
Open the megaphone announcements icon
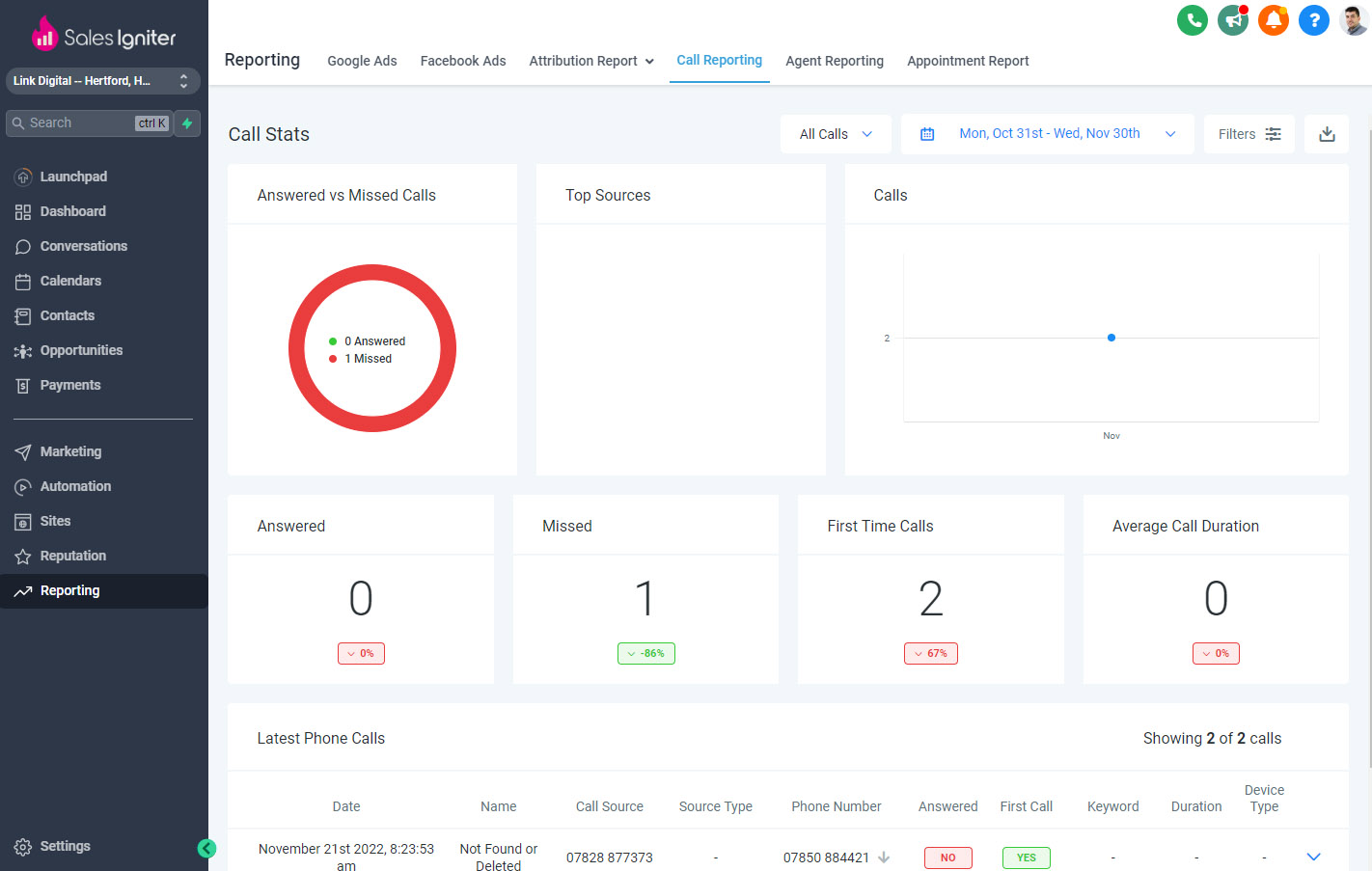click(x=1233, y=20)
